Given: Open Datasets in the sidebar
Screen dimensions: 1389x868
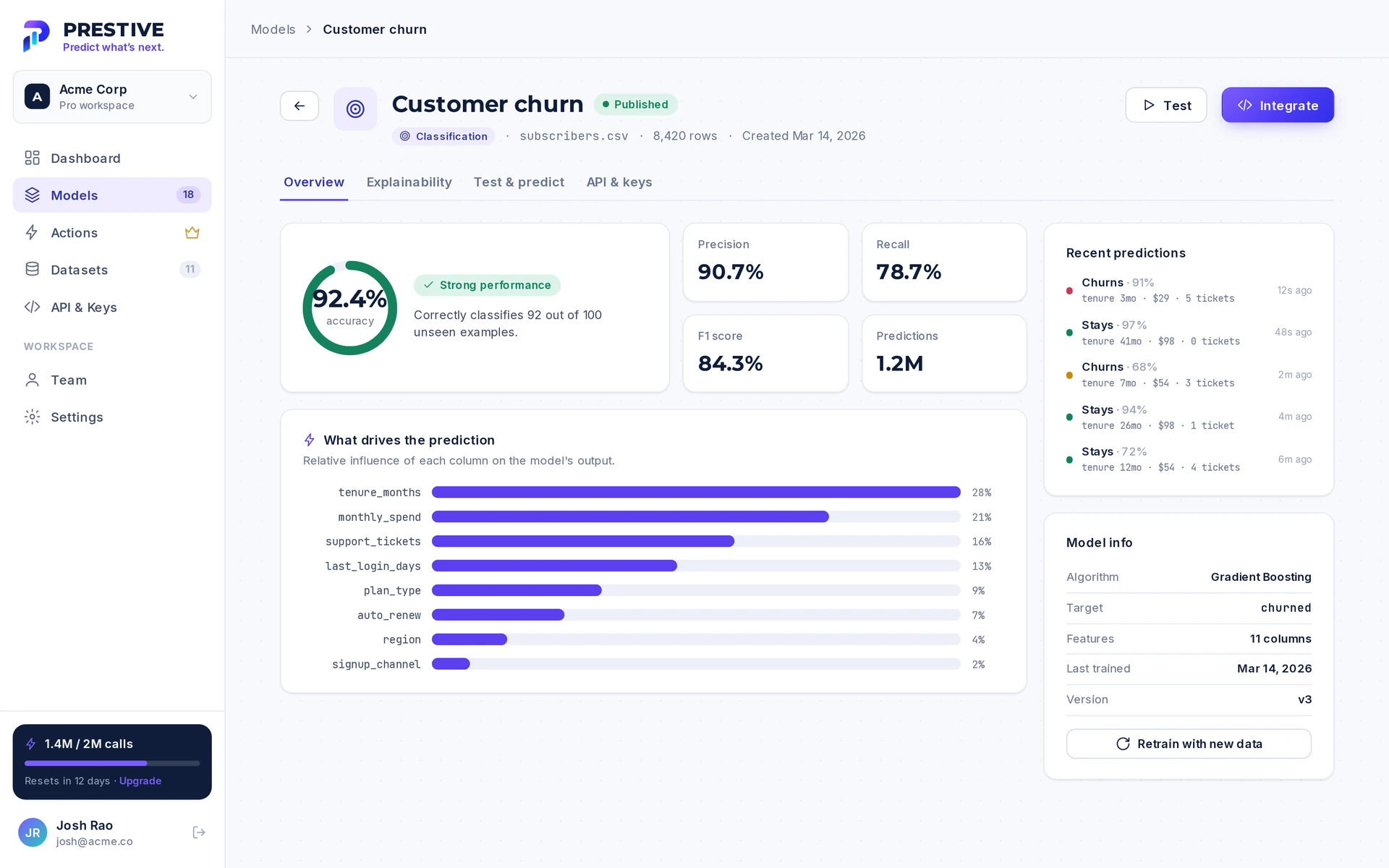Looking at the screenshot, I should coord(112,270).
